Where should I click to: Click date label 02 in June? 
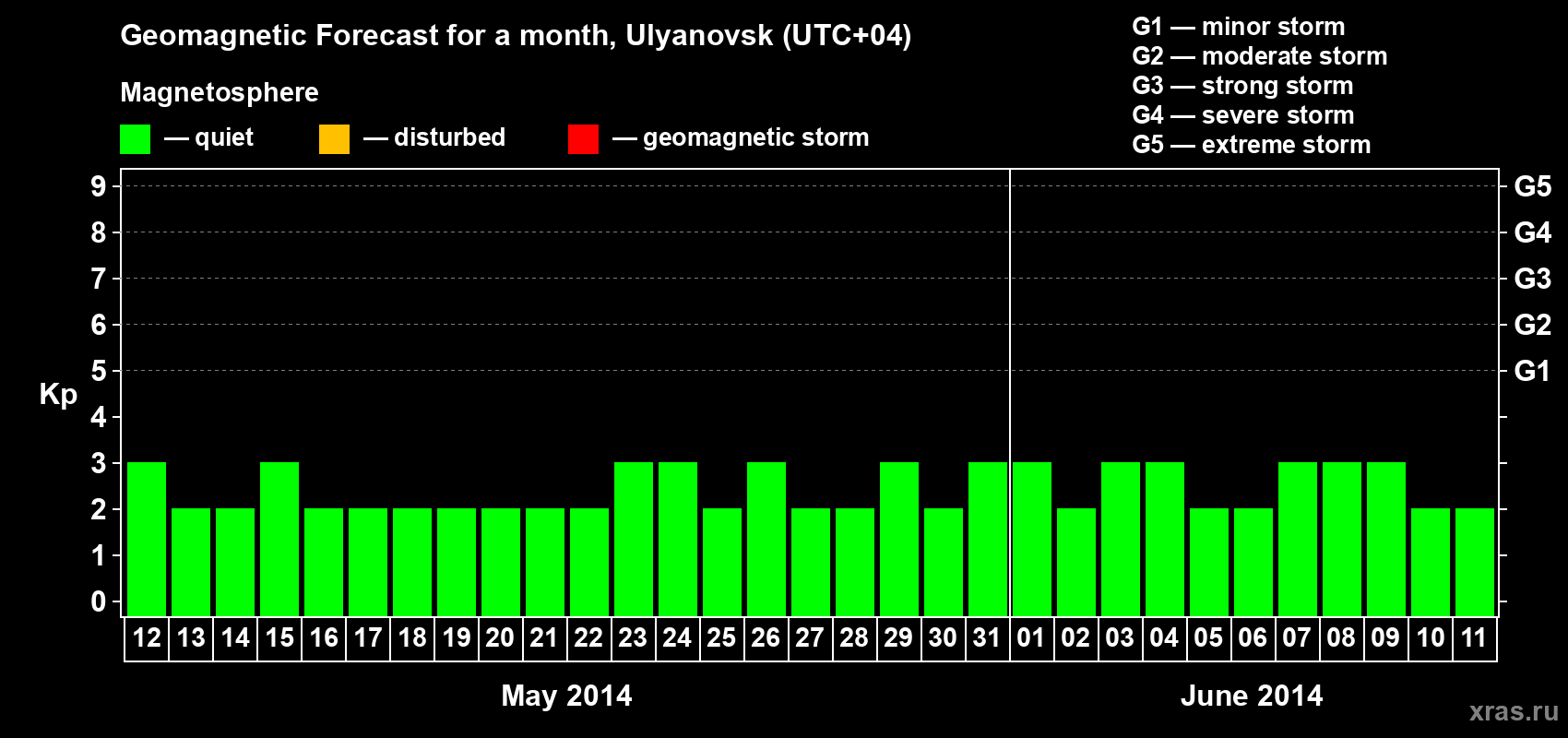[1076, 637]
